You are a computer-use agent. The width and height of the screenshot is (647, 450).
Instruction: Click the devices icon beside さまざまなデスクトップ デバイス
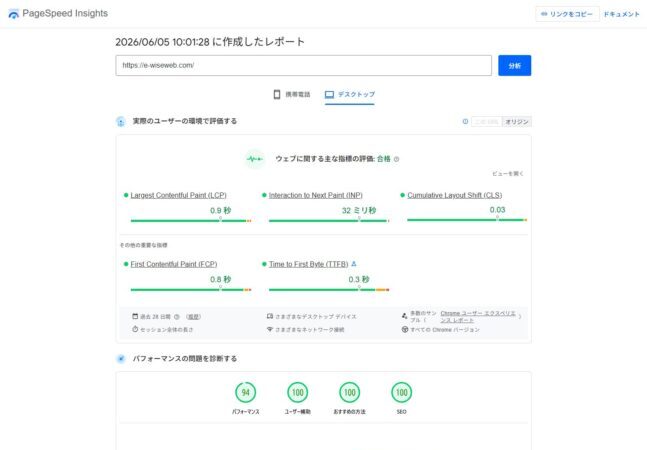[270, 316]
